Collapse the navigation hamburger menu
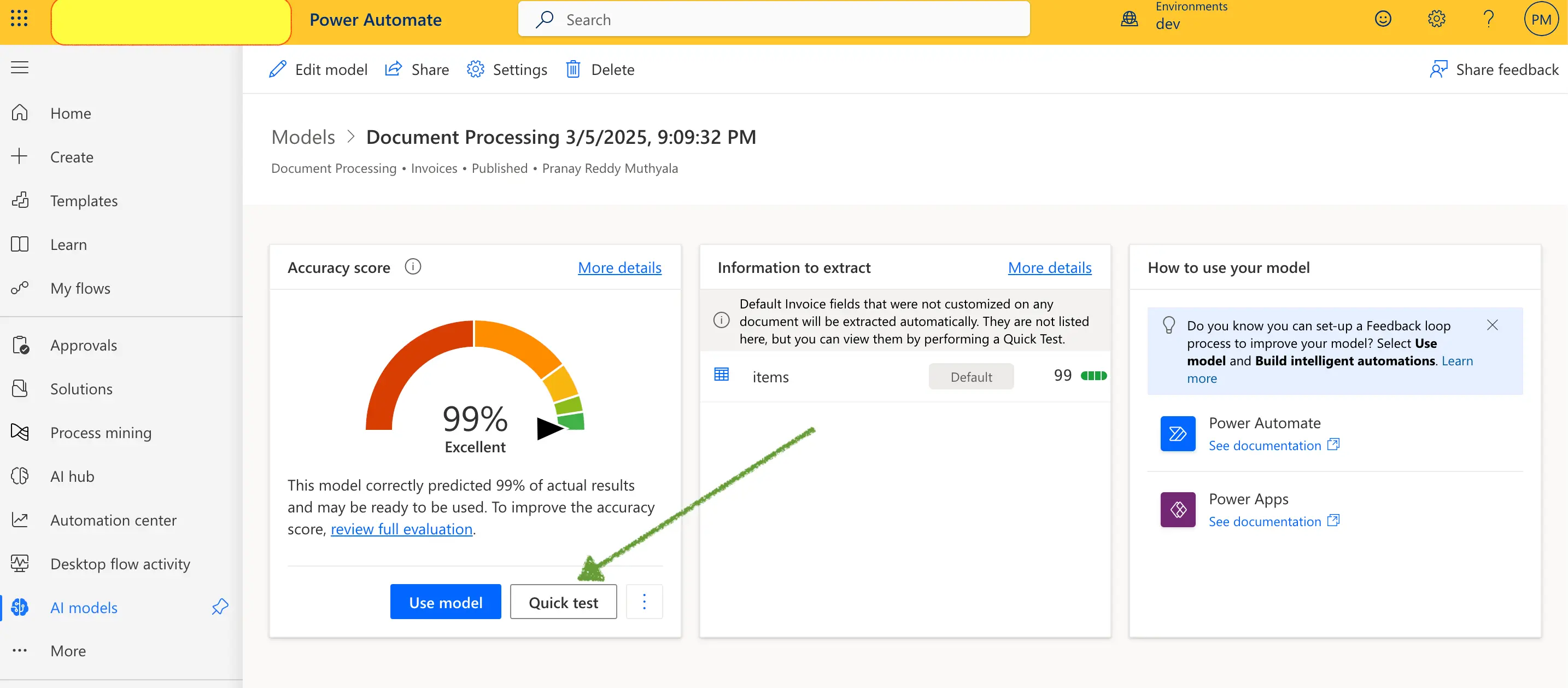Image resolution: width=1568 pixels, height=688 pixels. click(20, 68)
